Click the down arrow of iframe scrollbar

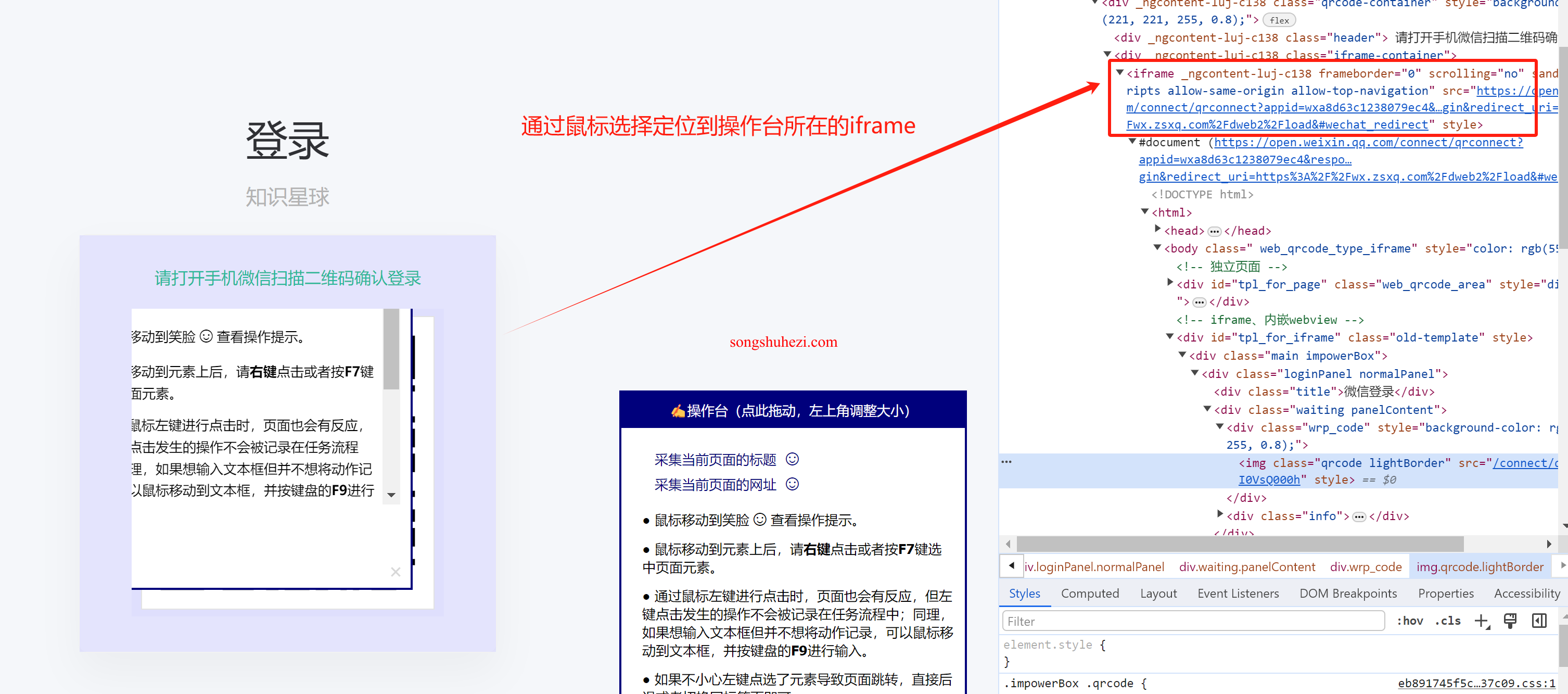[391, 495]
